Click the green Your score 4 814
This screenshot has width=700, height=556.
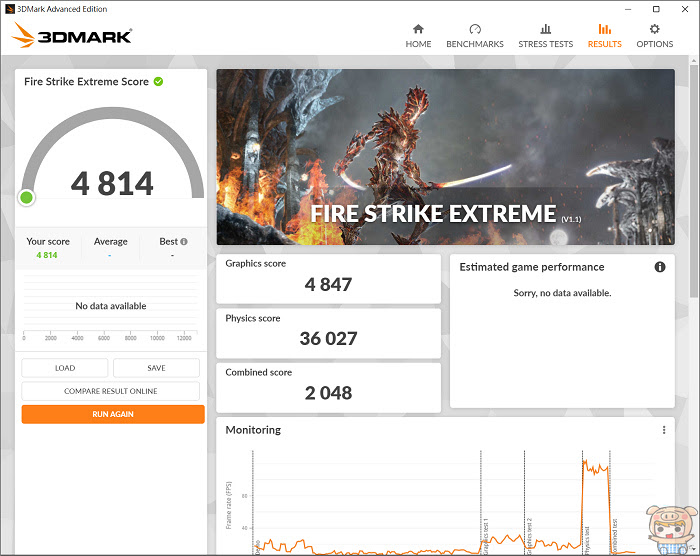[47, 255]
